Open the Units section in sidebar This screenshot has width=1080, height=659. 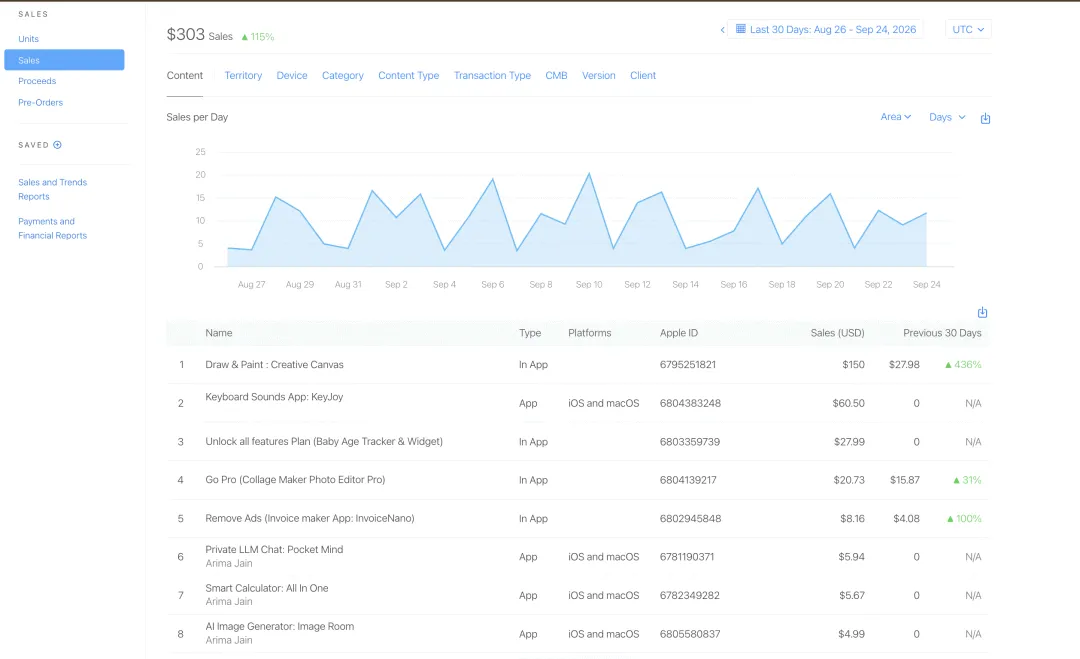(28, 39)
